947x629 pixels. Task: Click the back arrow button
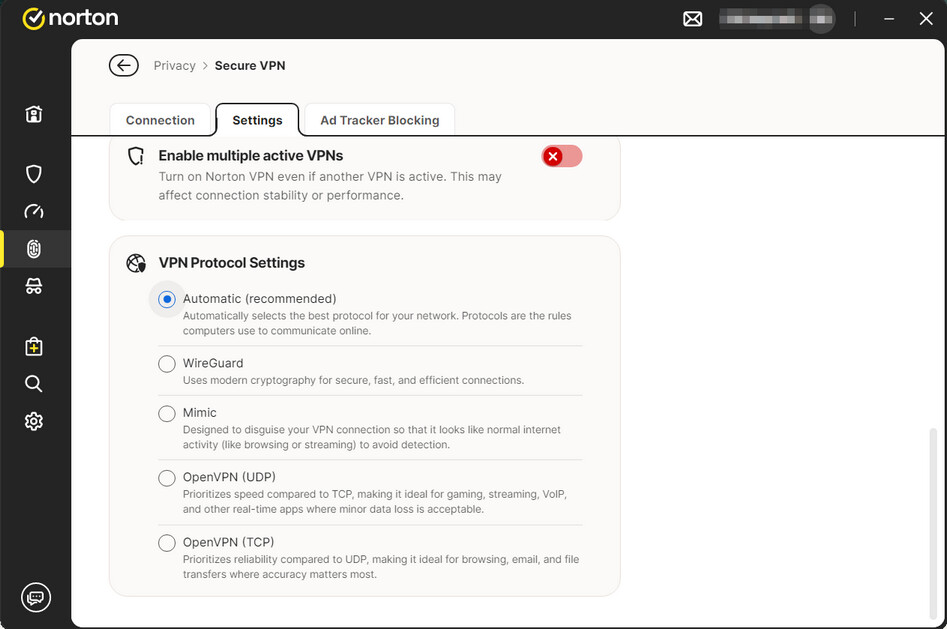[x=124, y=66]
